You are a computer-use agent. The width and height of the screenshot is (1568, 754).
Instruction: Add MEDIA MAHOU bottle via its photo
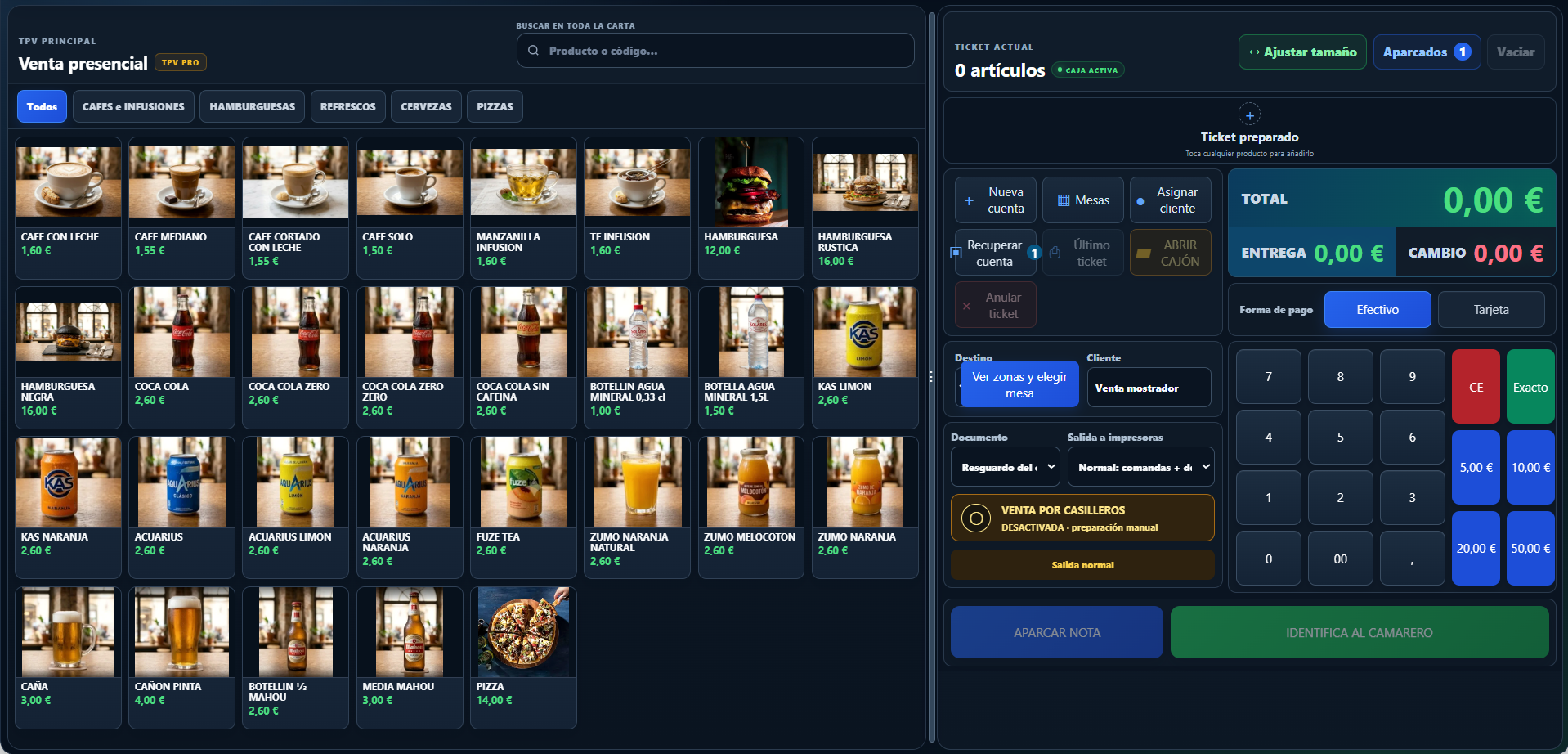point(410,632)
